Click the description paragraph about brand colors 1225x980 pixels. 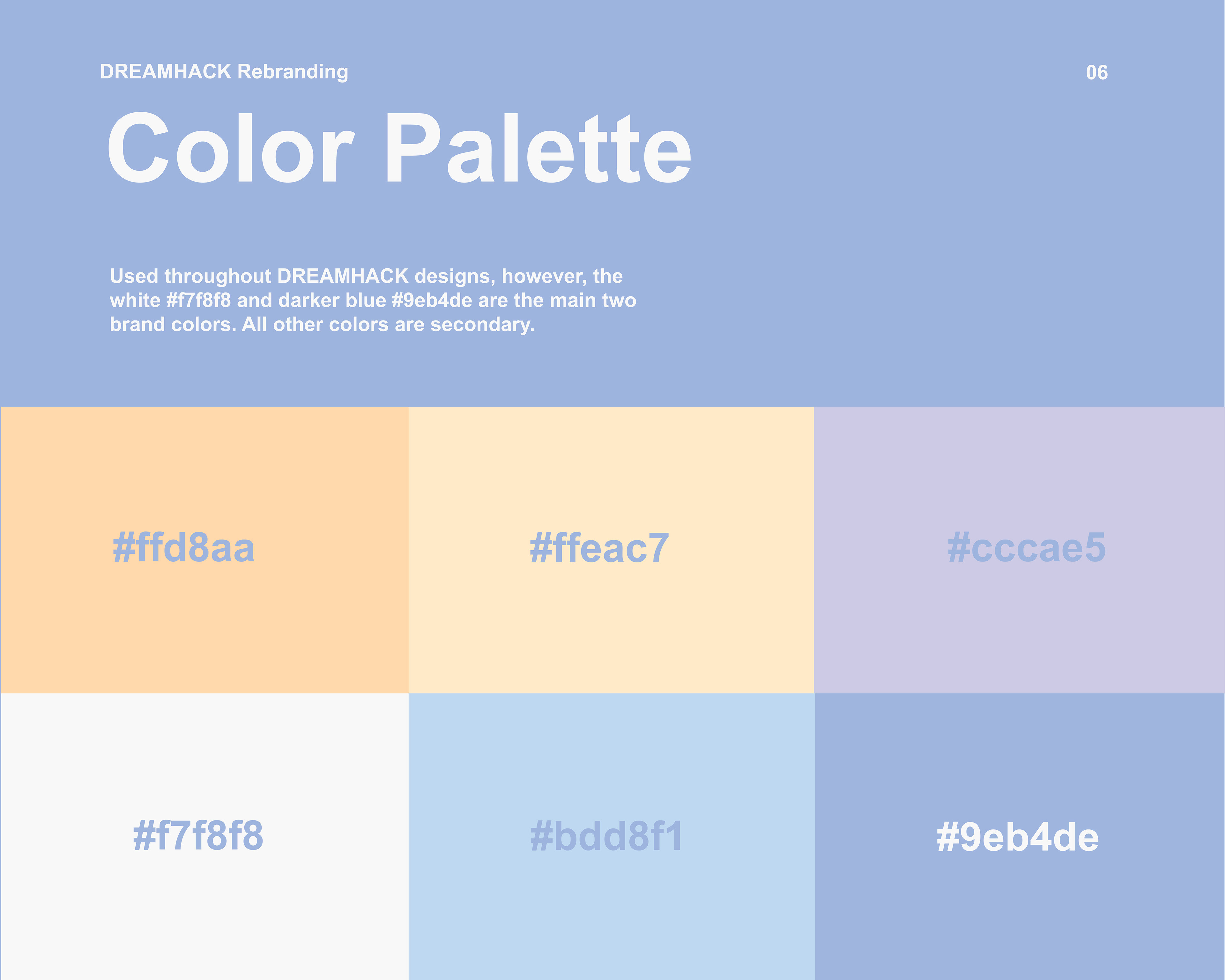coord(373,300)
